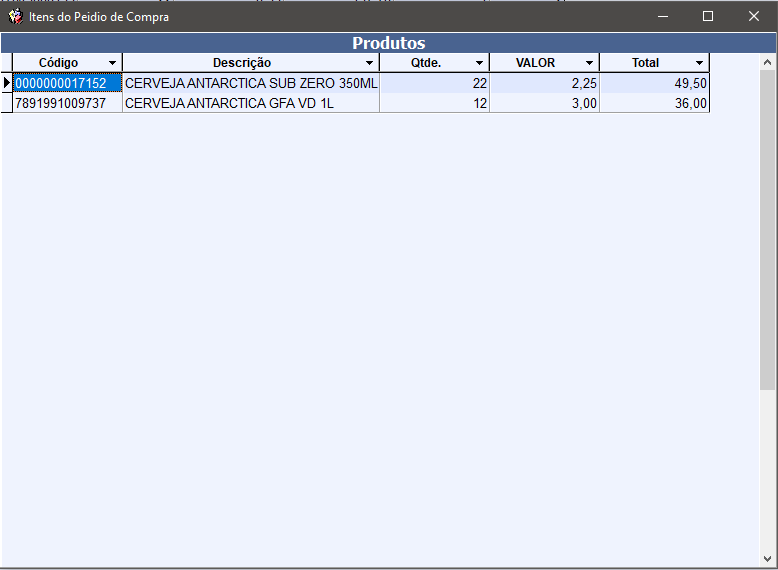Expand the Descrição column filter arrow
The height and width of the screenshot is (570, 778).
tap(370, 63)
